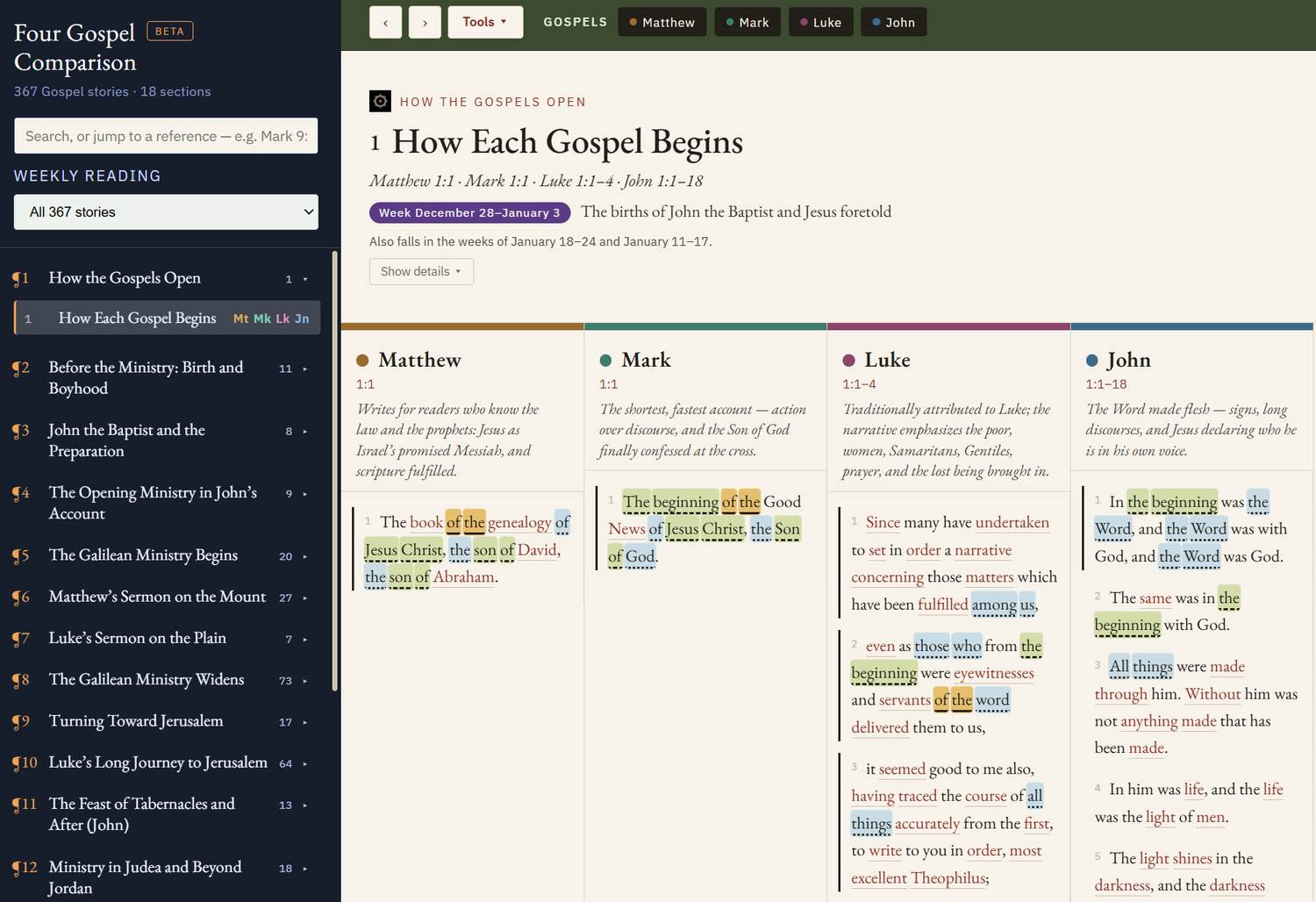Go to the previous story arrow
The width and height of the screenshot is (1316, 902).
click(385, 22)
